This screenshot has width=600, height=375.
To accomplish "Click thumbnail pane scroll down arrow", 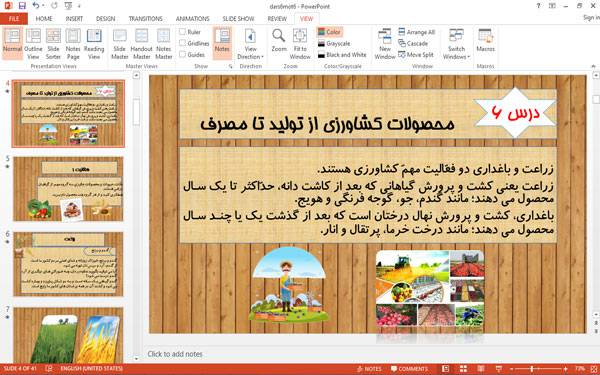I will (136, 359).
